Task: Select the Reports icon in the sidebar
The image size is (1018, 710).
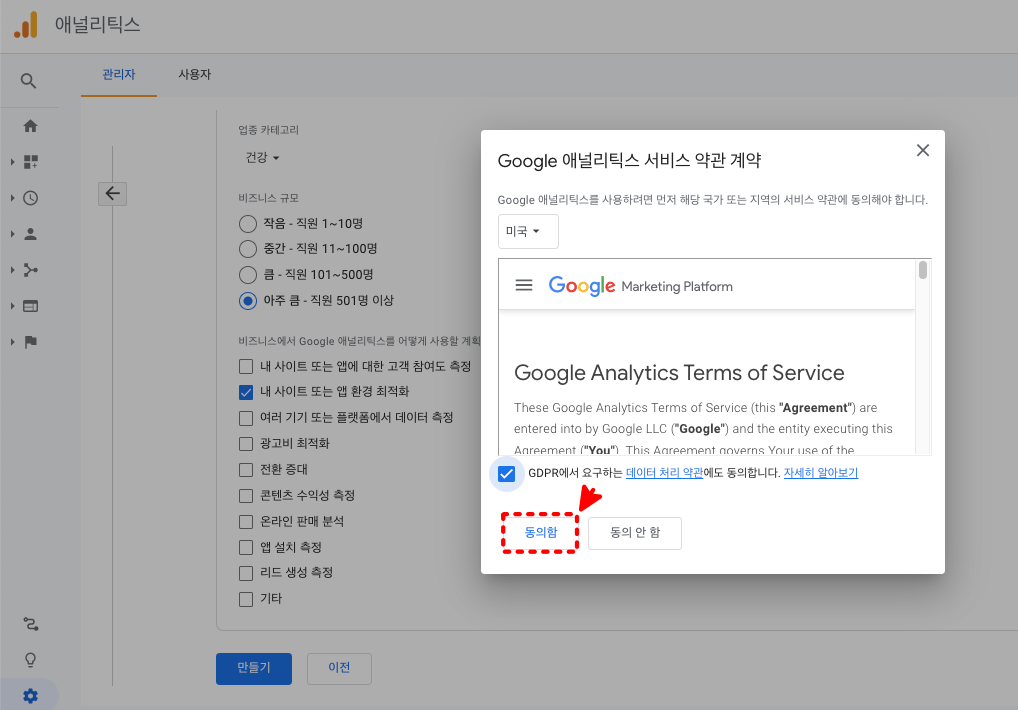Action: tap(30, 161)
